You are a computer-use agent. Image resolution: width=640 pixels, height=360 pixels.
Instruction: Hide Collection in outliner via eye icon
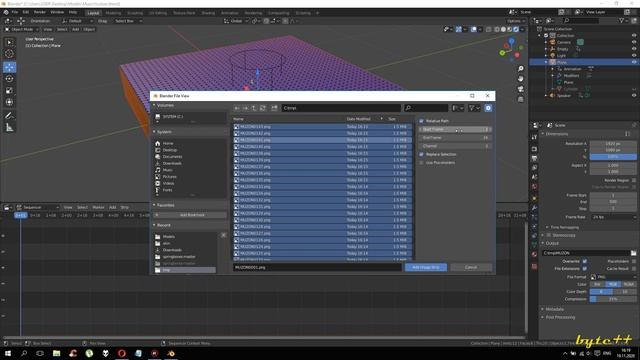634,36
